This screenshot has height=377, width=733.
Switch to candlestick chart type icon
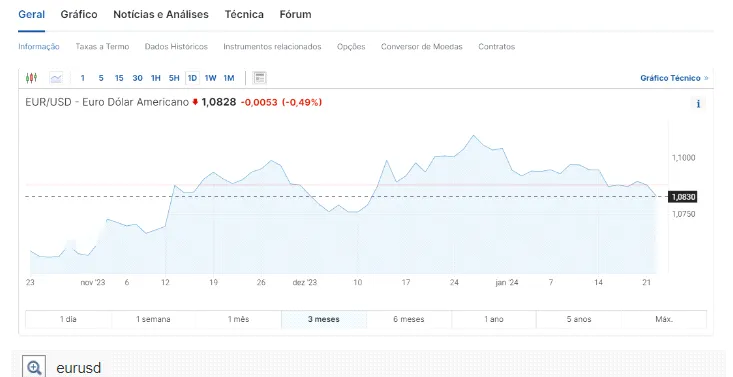click(31, 78)
